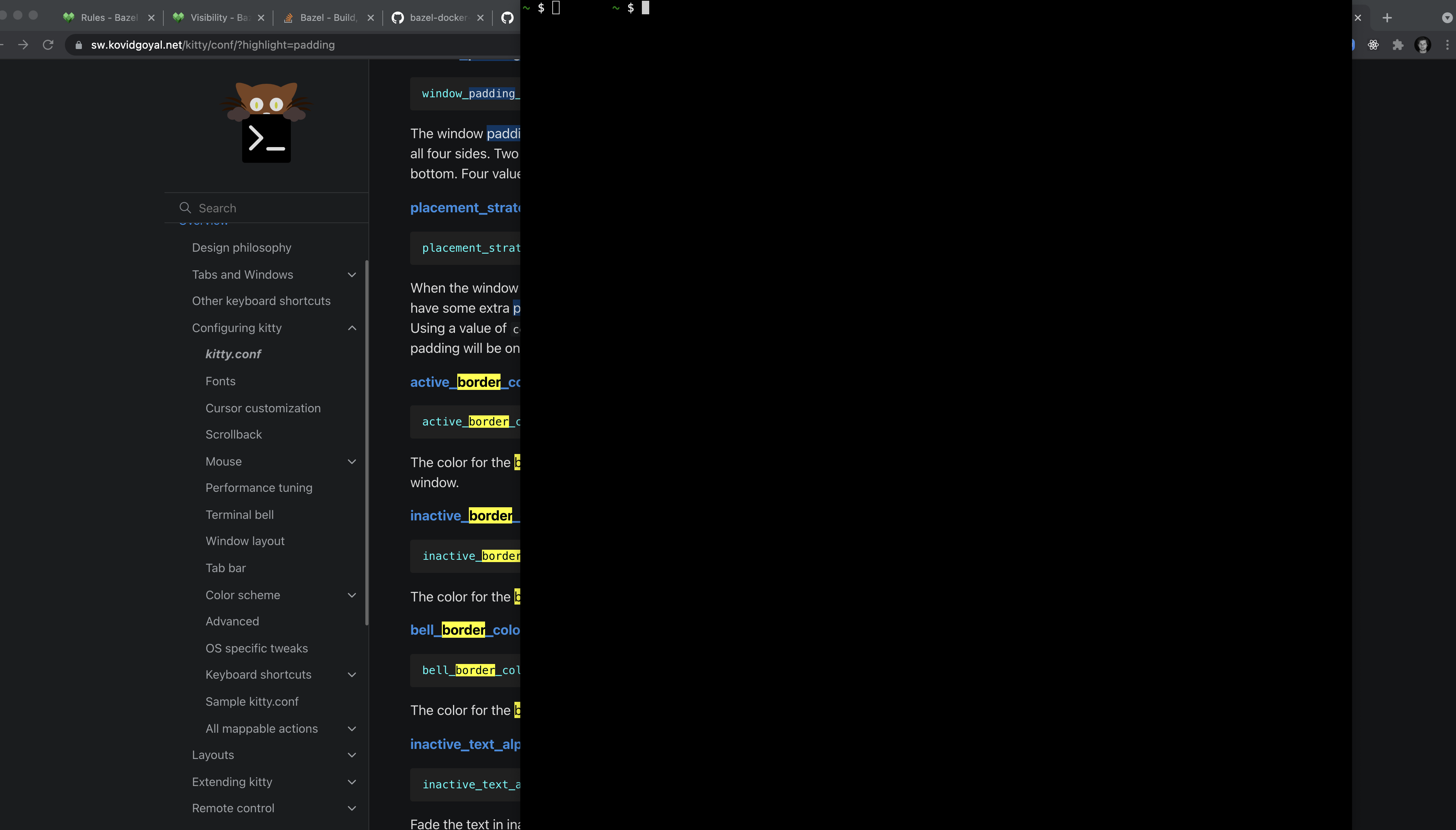Open a new tab with the plus button
1456x830 pixels.
pyautogui.click(x=1387, y=18)
